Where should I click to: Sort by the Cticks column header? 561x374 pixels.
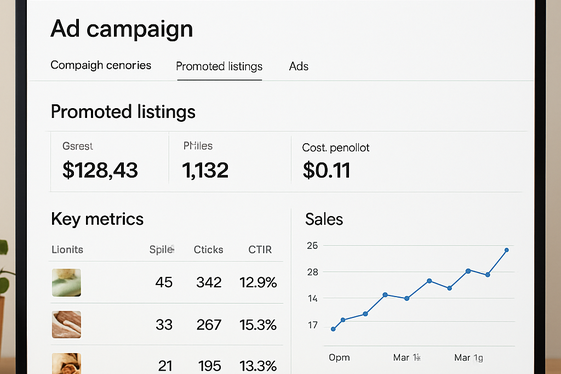coord(208,249)
